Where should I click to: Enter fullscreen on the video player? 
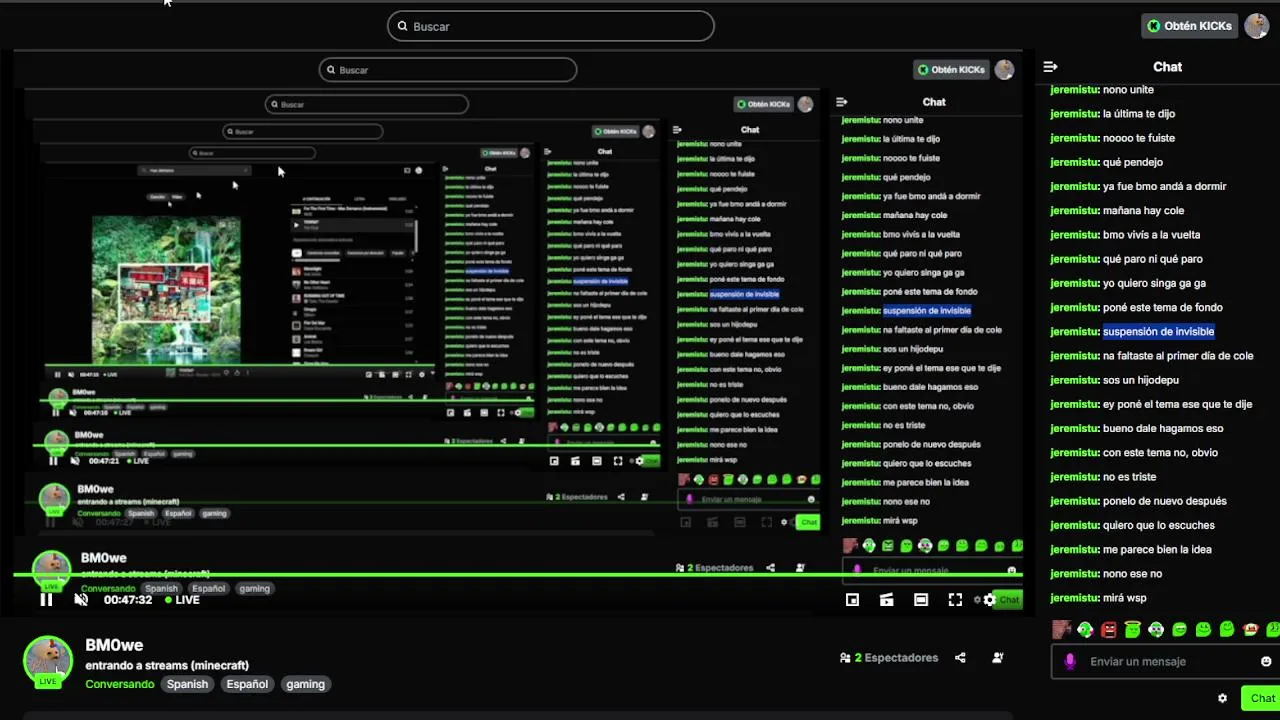coord(955,600)
